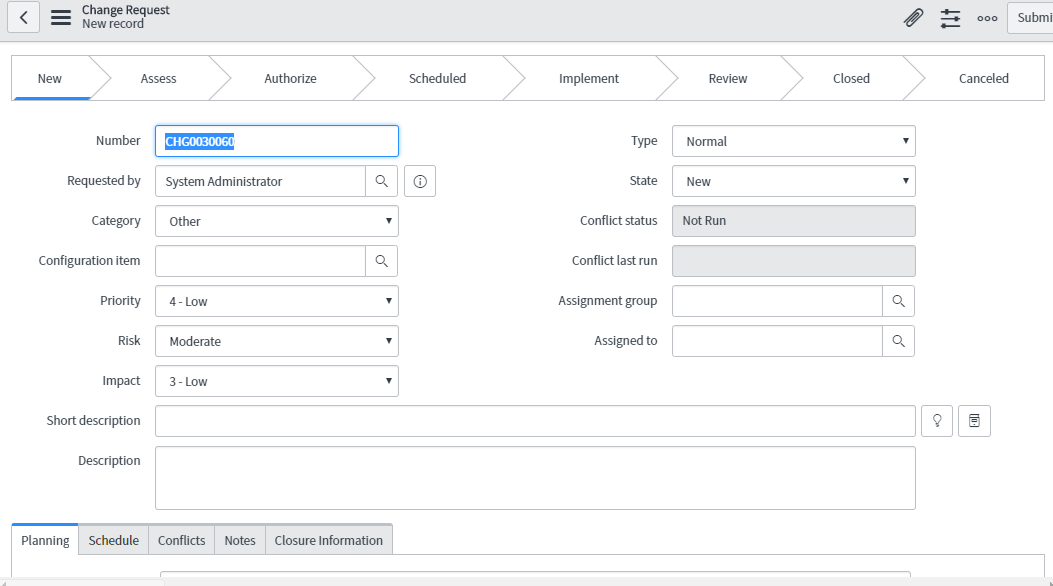This screenshot has height=586, width=1053.
Task: Open the Risk dropdown
Action: (x=277, y=341)
